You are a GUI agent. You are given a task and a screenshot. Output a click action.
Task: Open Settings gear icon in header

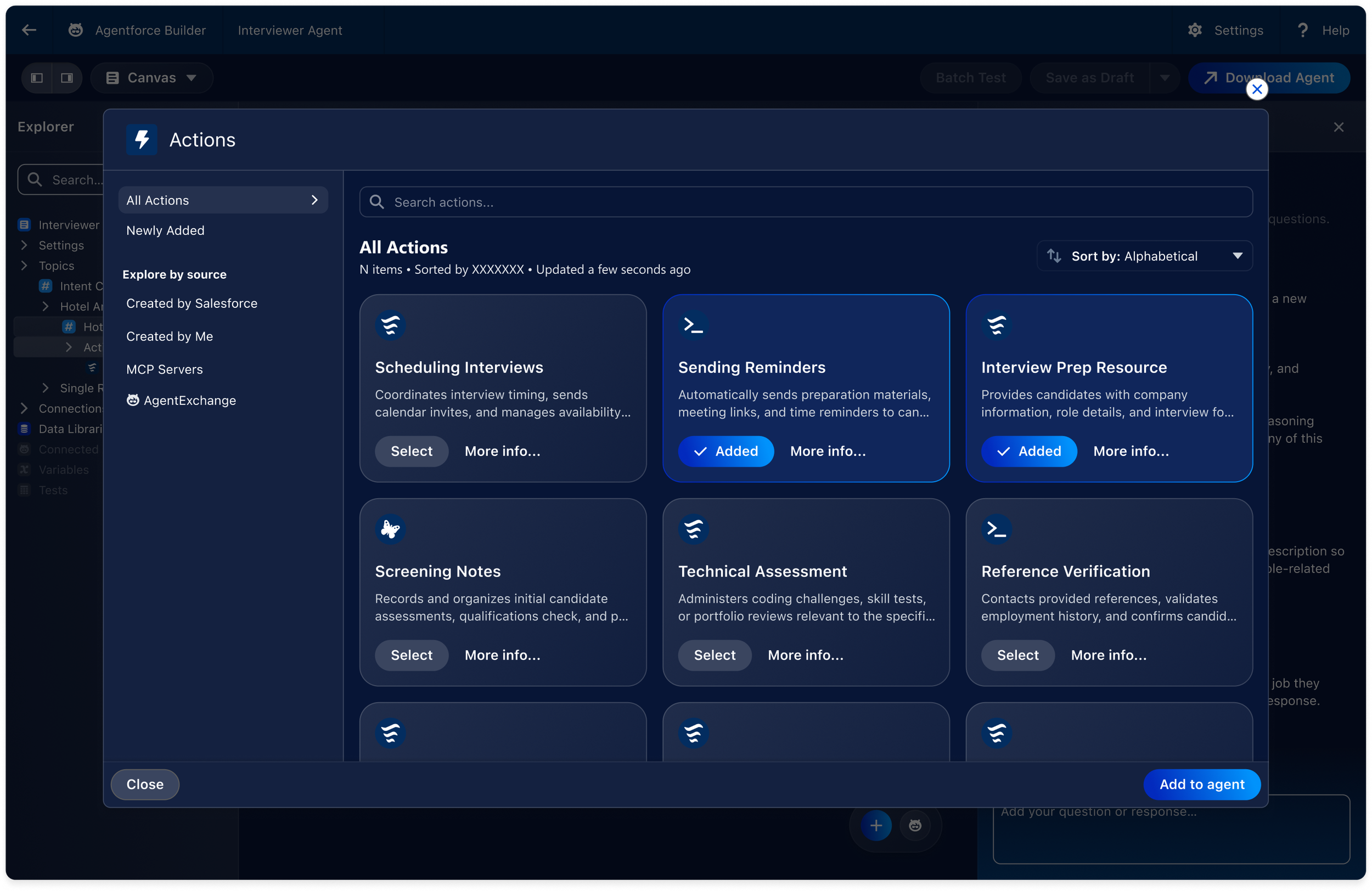coord(1194,30)
